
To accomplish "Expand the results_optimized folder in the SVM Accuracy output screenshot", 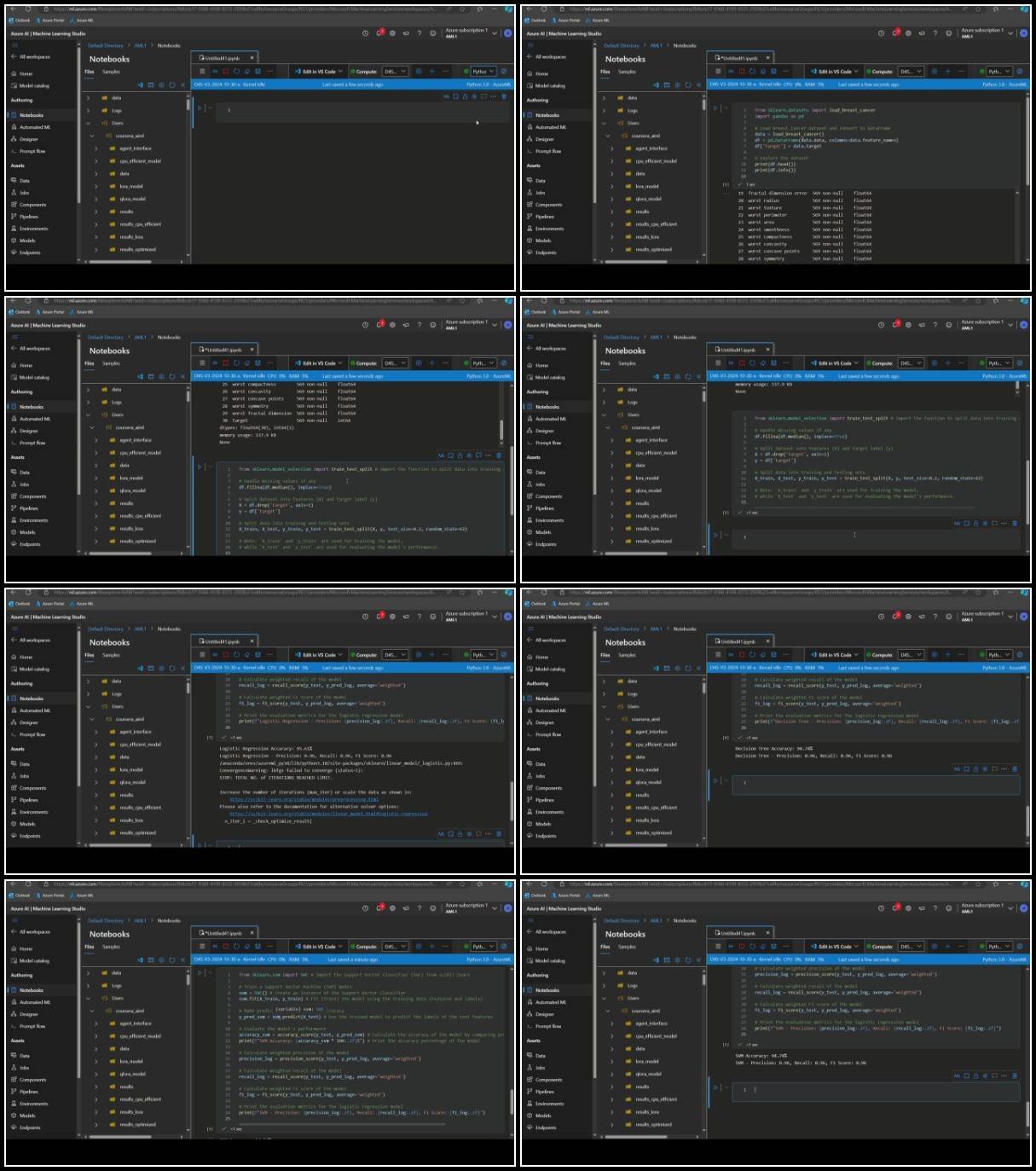I will [x=612, y=1124].
